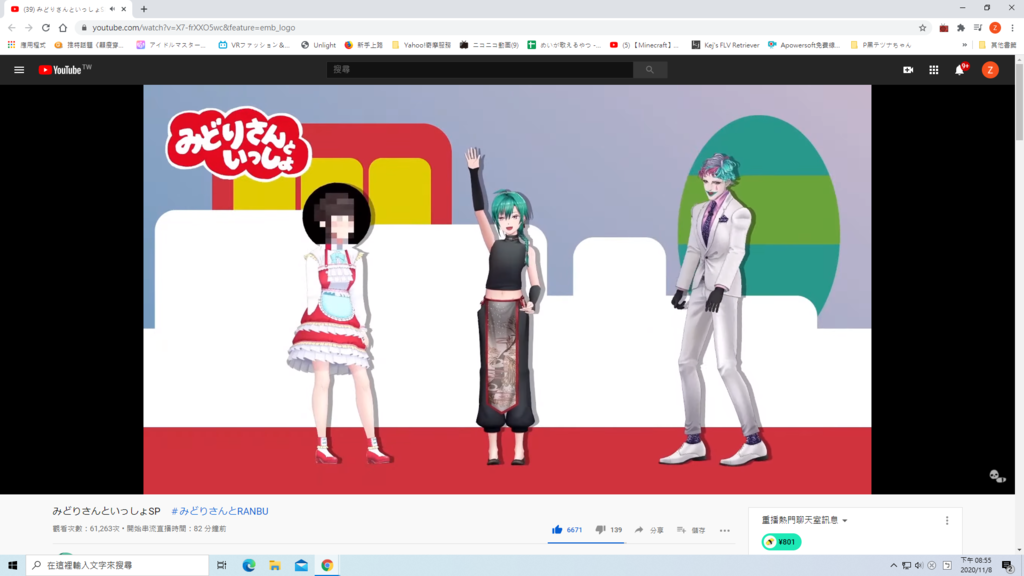
Task: Go back in Chrome
Action: (x=12, y=27)
